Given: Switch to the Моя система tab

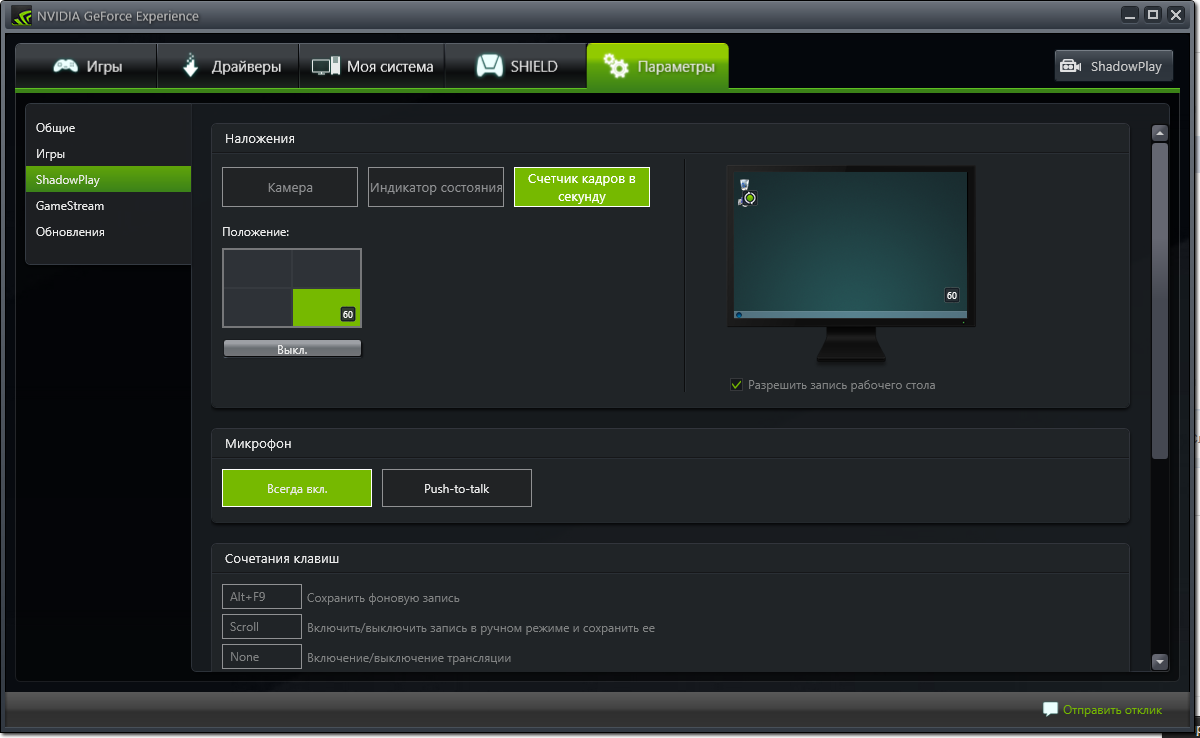Looking at the screenshot, I should 372,67.
